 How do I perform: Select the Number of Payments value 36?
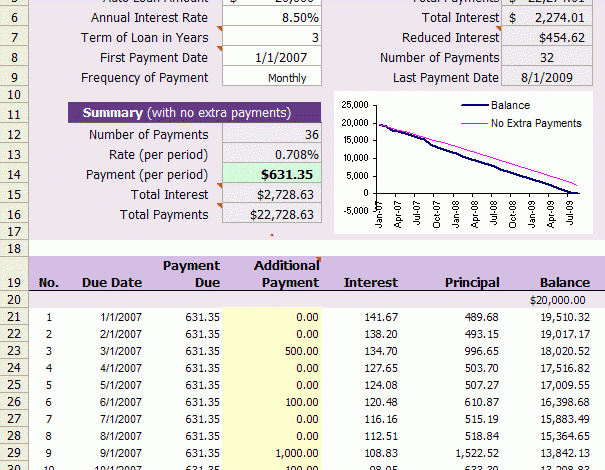click(x=272, y=134)
